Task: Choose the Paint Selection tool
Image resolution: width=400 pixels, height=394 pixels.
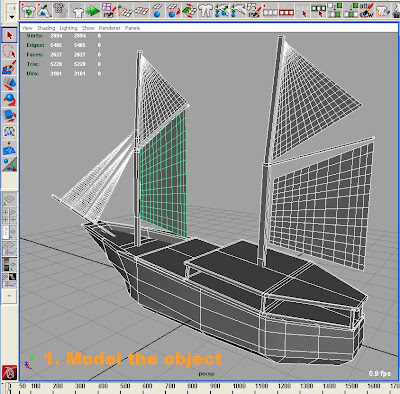Action: pyautogui.click(x=9, y=67)
